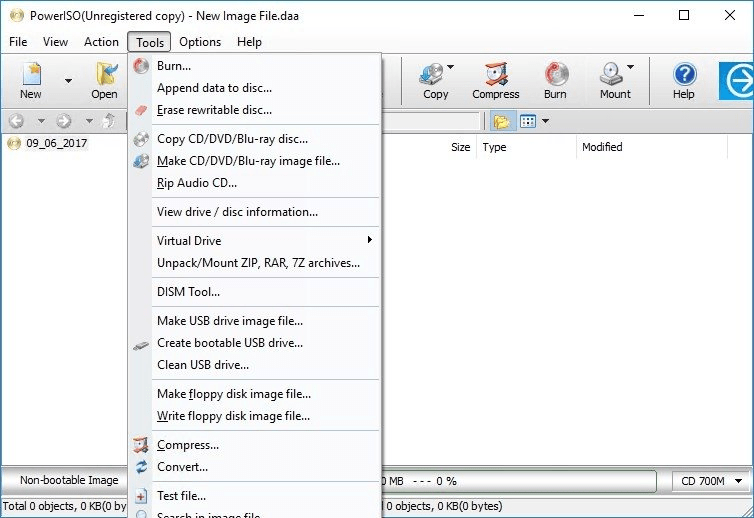Screen dimensions: 754x518
Task: Open the CD 700M media size dropdown
Action: (709, 481)
